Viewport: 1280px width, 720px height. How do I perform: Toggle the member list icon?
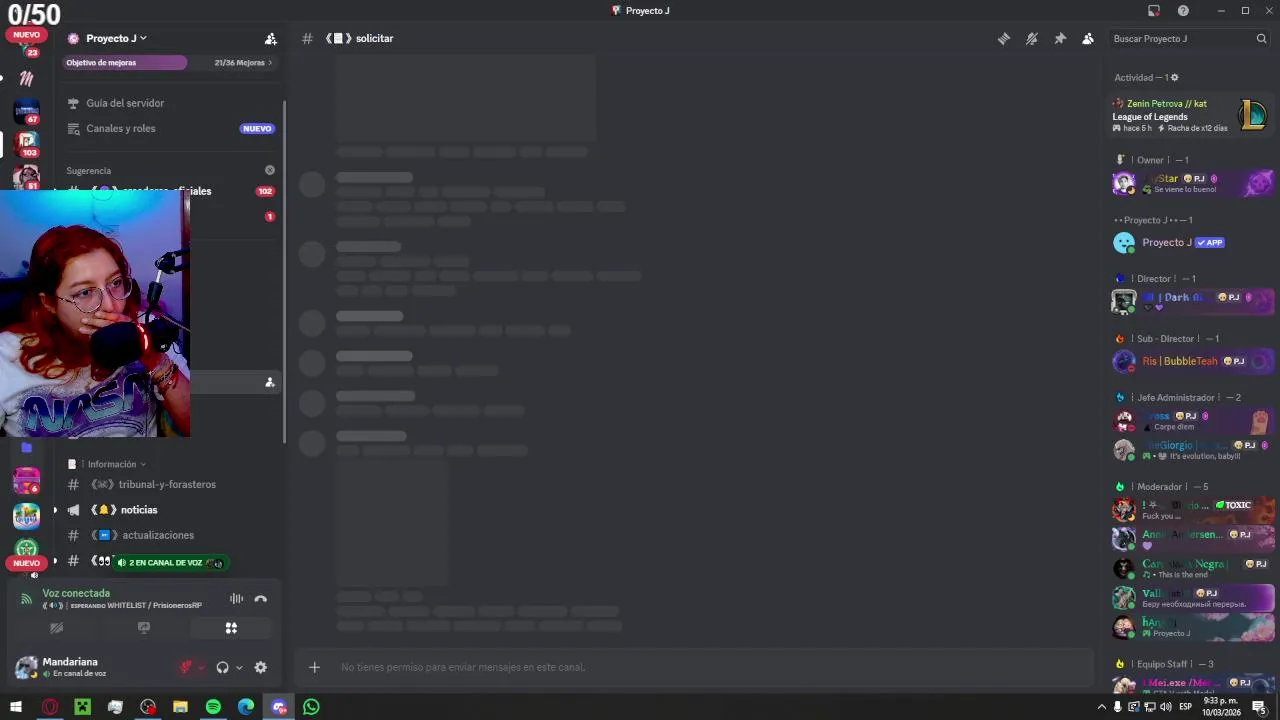[x=1088, y=39]
